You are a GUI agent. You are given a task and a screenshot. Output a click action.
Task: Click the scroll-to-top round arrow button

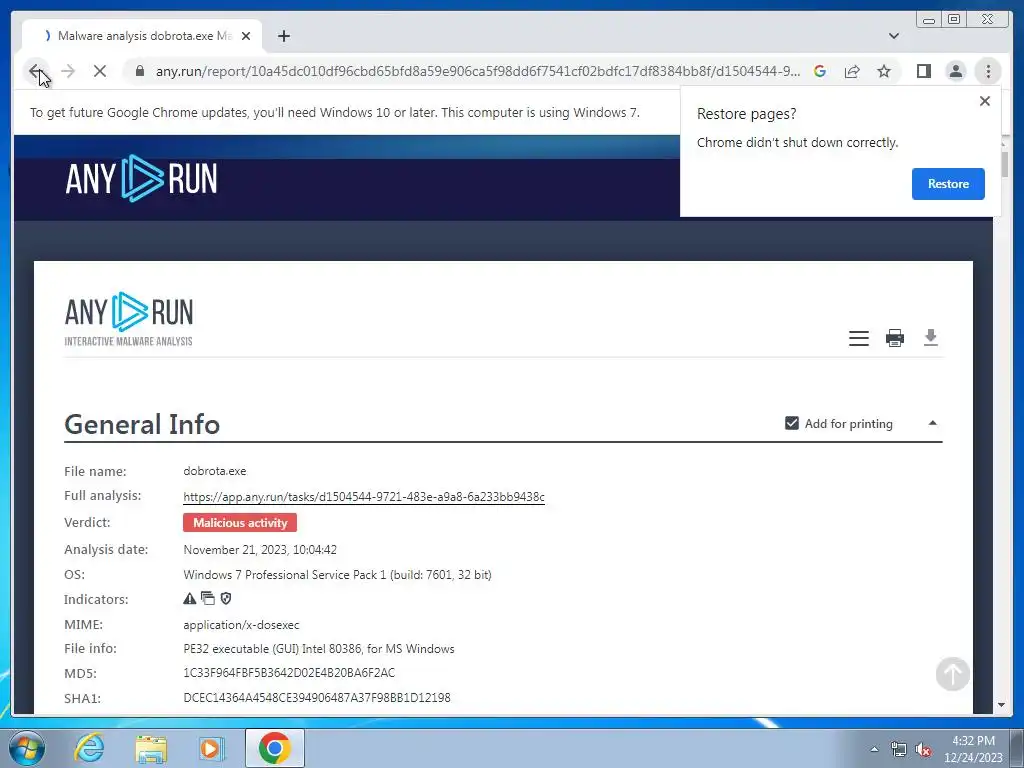pos(953,674)
